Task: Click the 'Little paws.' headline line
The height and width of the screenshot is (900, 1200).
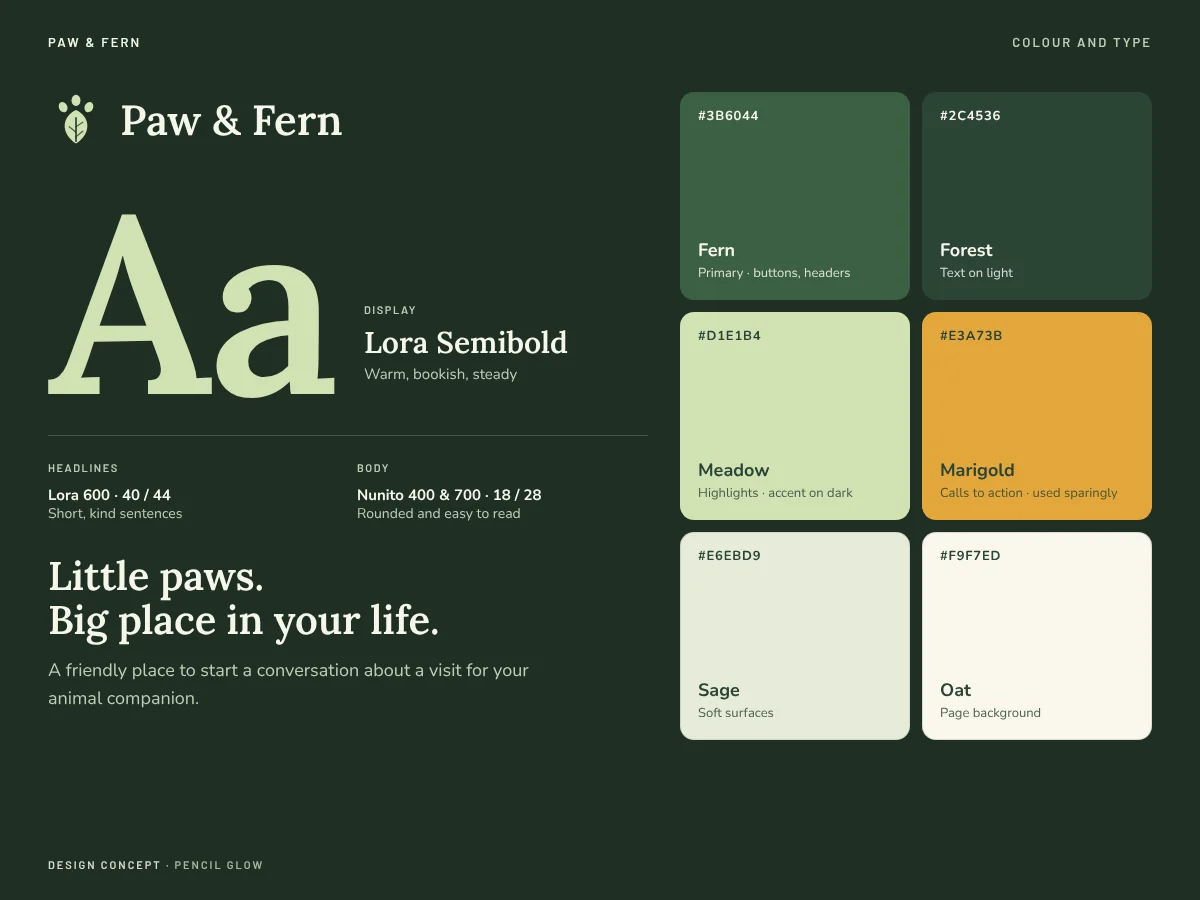Action: pos(156,577)
